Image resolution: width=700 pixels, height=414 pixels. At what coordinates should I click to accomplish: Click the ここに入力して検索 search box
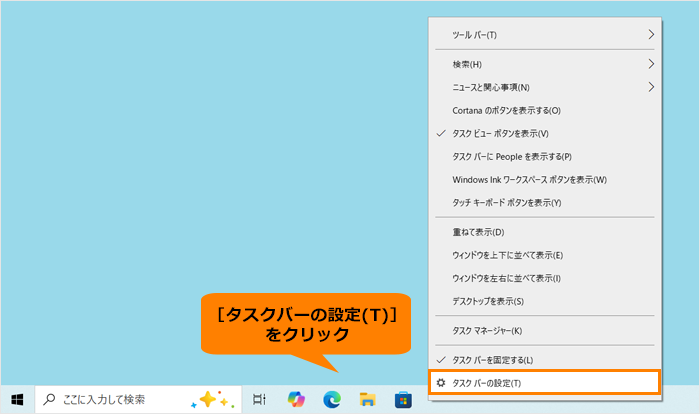pyautogui.click(x=138, y=399)
